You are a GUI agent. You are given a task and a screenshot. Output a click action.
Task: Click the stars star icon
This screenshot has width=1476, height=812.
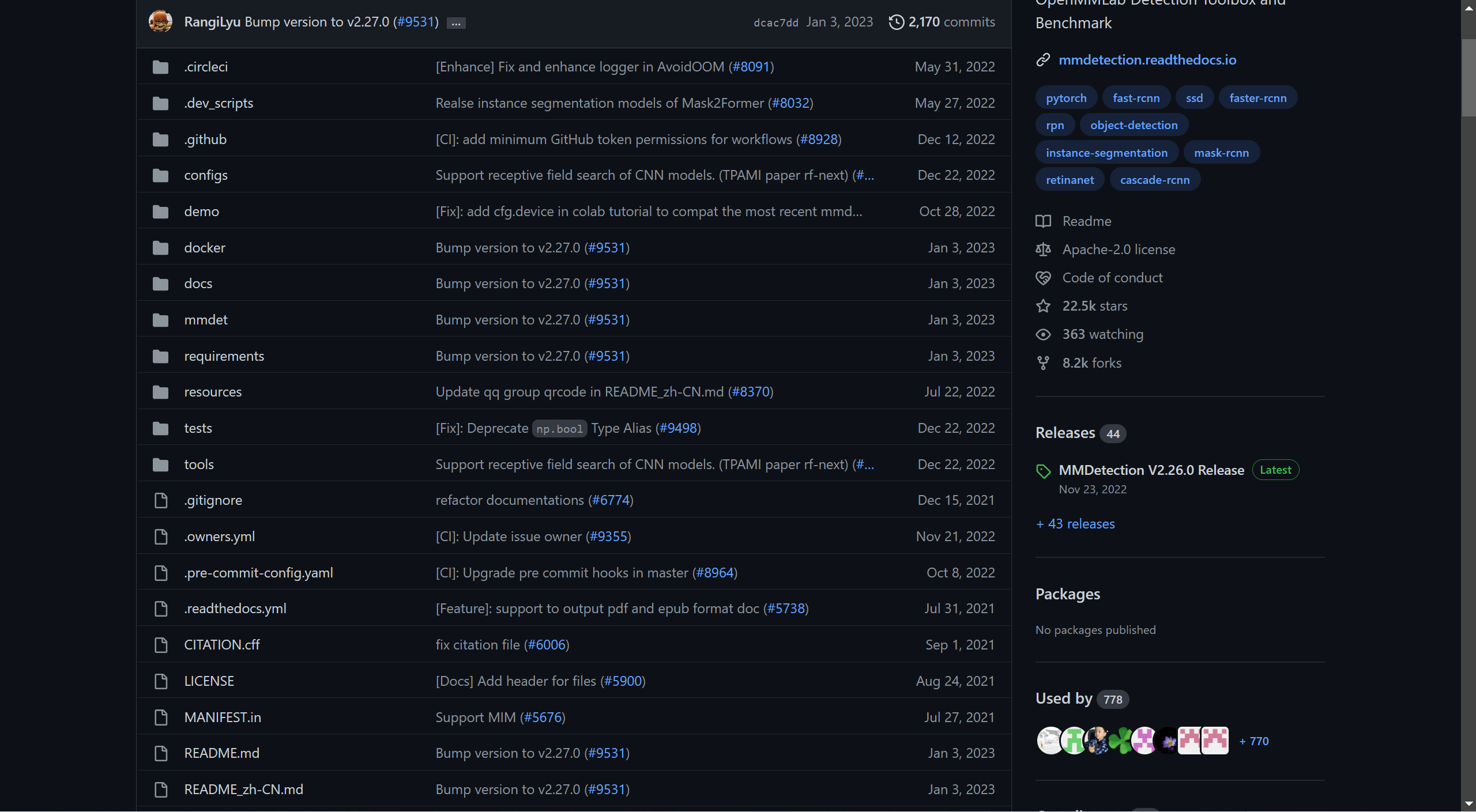click(1043, 306)
